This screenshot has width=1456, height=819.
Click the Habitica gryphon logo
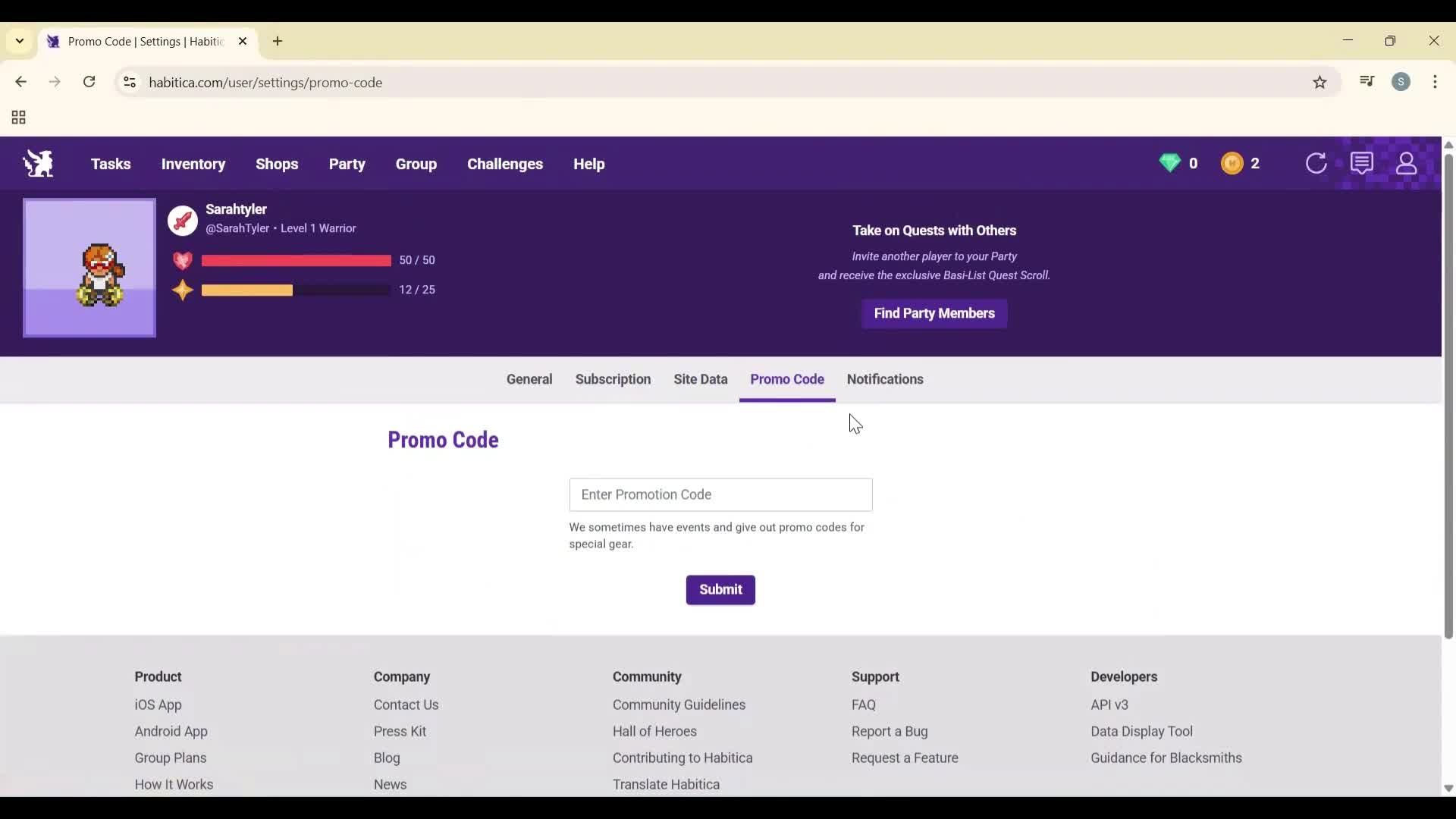point(38,163)
